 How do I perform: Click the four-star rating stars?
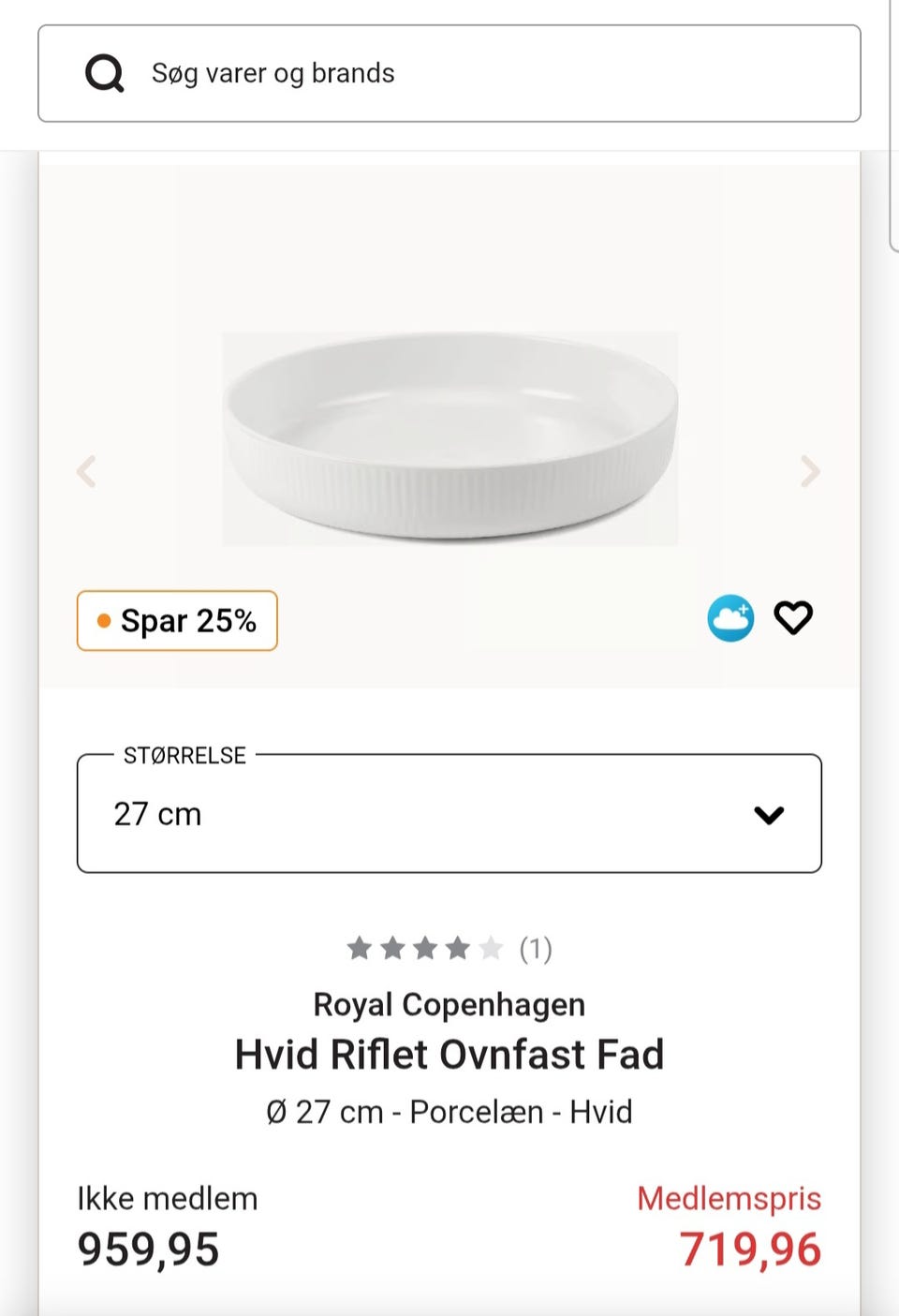(424, 949)
